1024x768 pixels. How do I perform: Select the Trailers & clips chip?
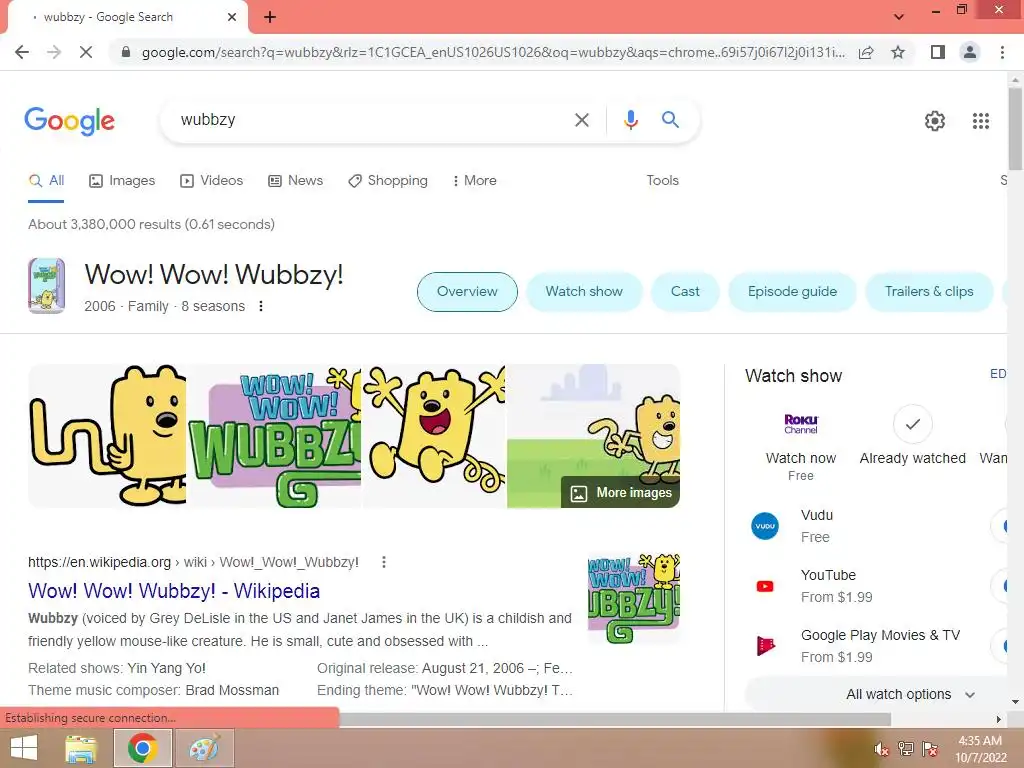tap(929, 292)
